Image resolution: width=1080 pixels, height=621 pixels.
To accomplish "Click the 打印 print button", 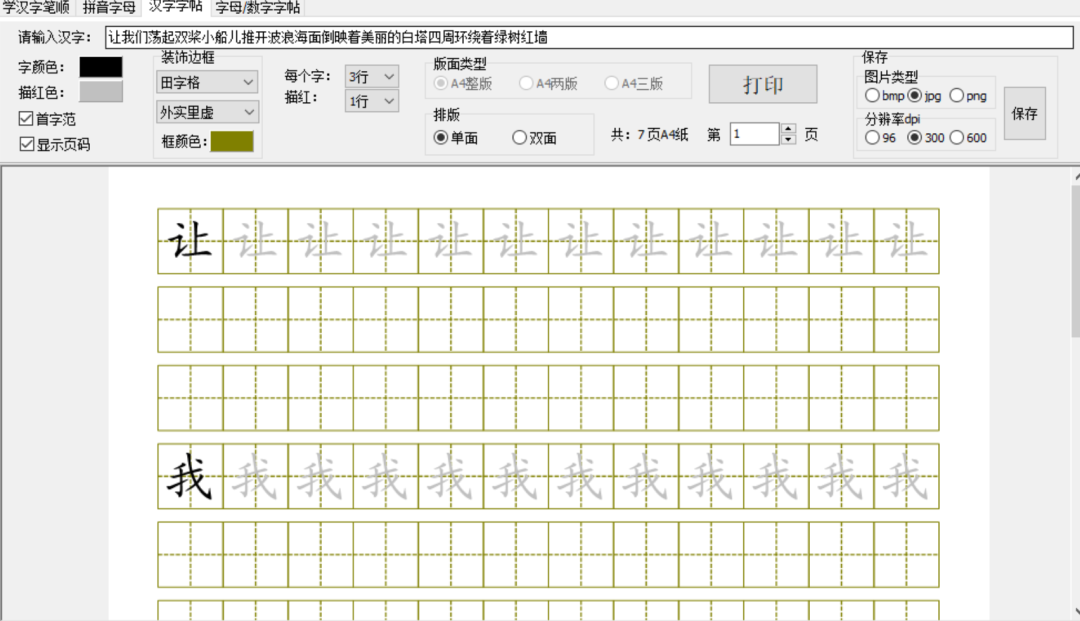I will (763, 84).
